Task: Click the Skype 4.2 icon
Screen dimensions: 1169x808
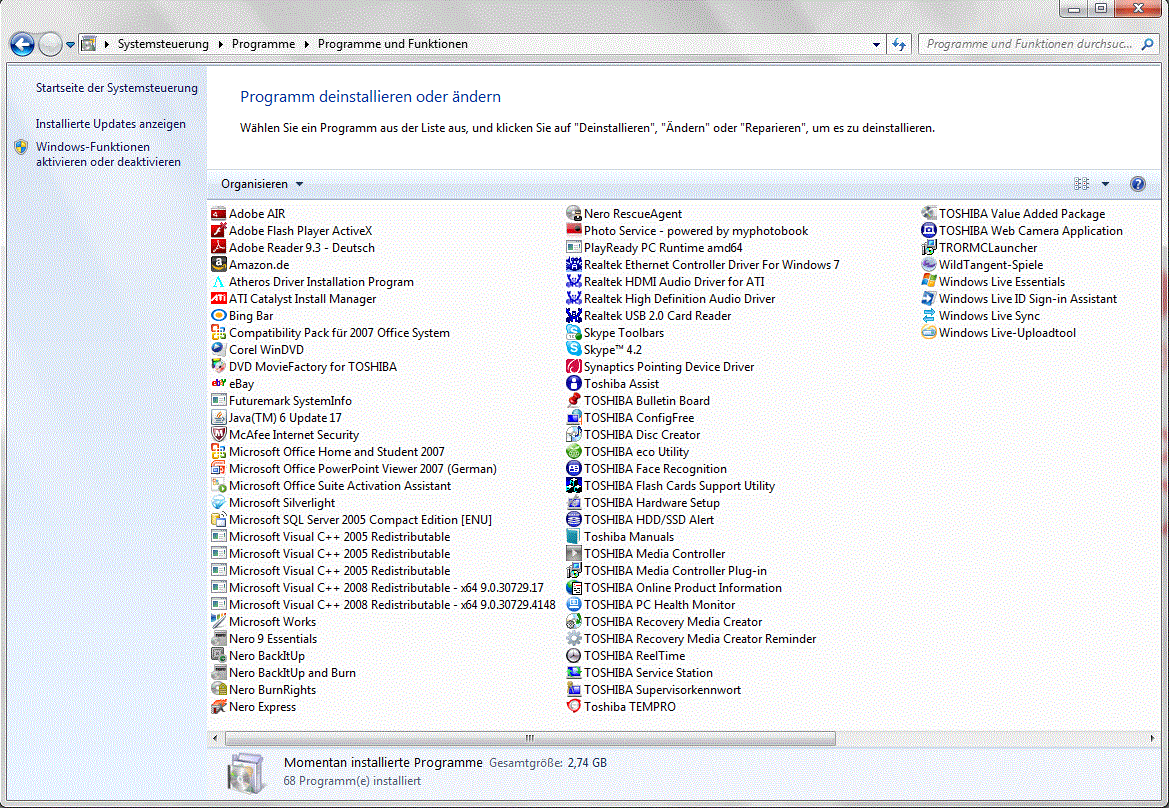Action: coord(573,350)
